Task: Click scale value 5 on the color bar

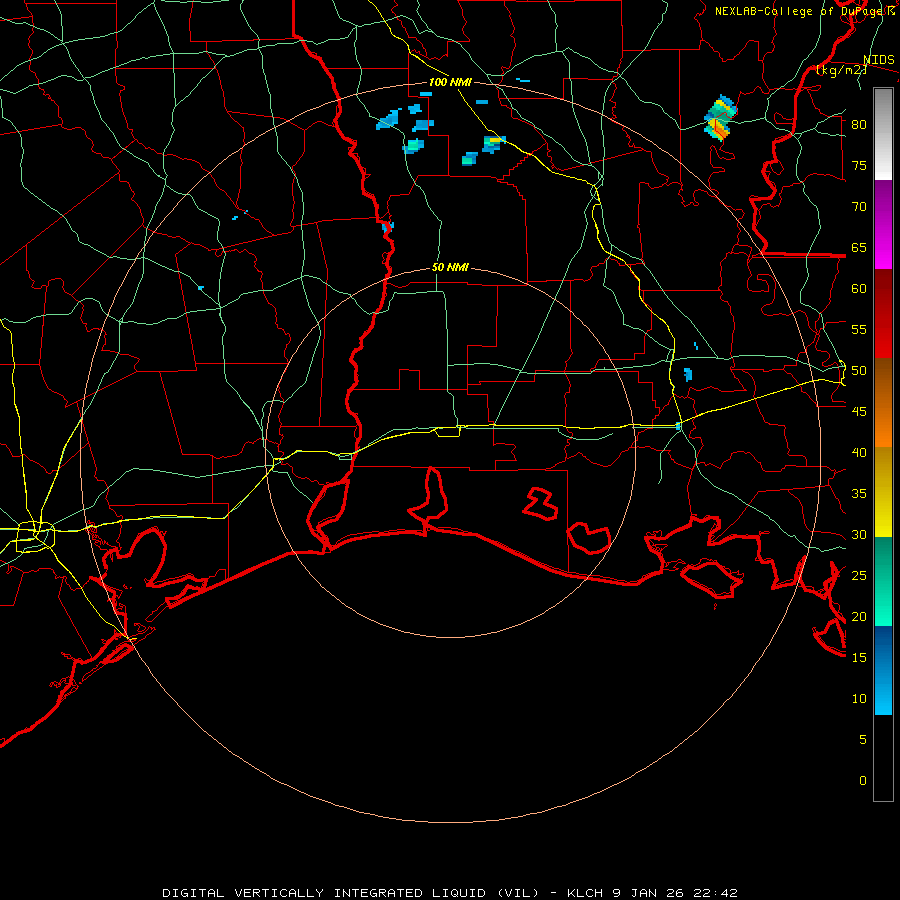Action: coord(863,740)
